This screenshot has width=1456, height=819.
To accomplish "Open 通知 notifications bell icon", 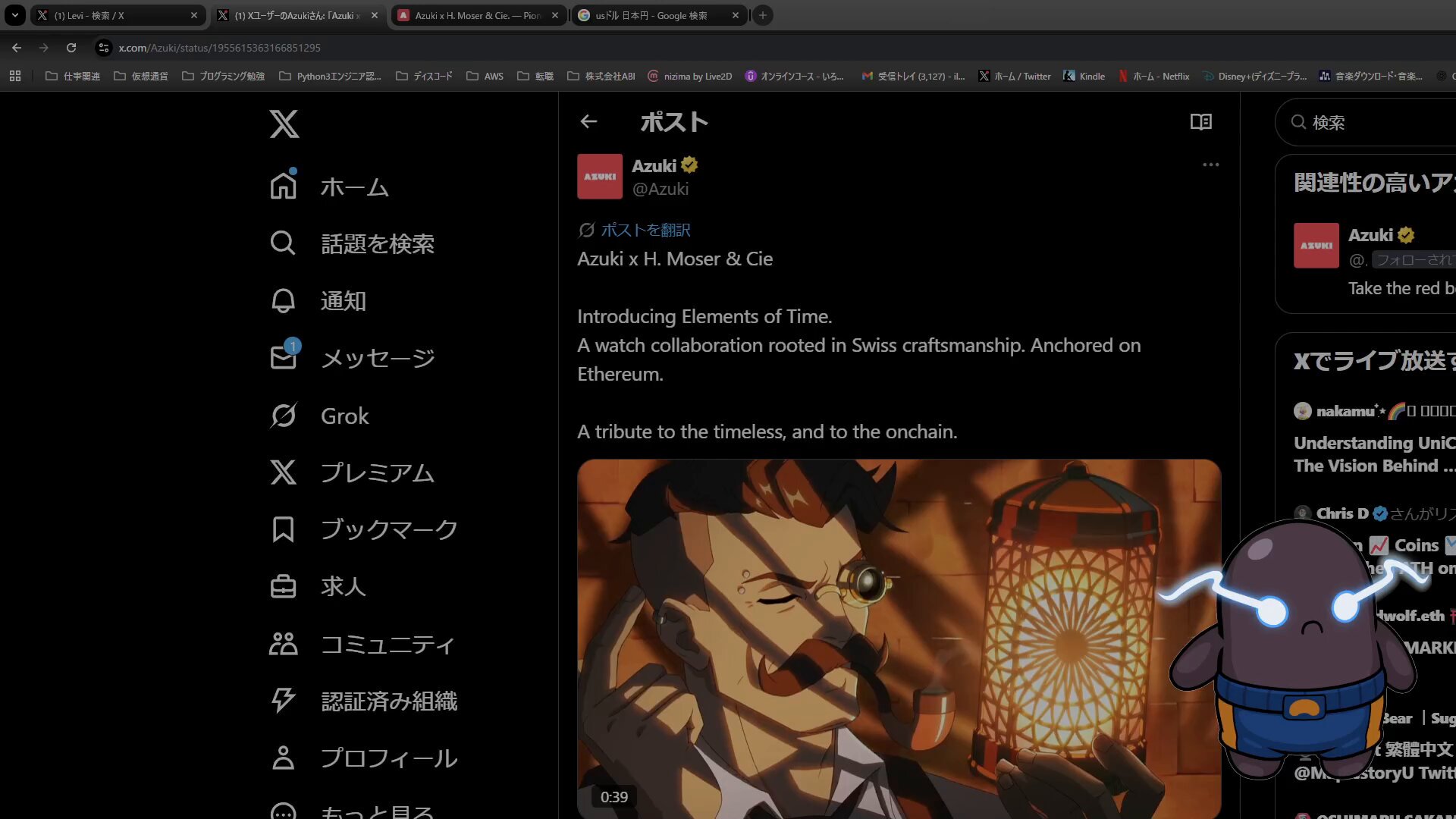I will (283, 300).
